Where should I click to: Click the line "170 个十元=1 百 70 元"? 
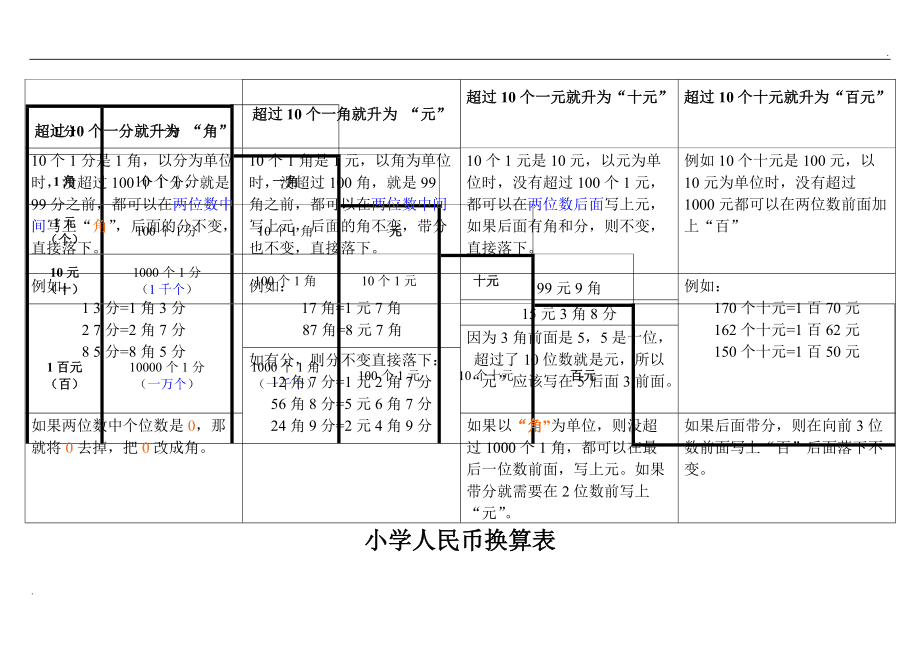(x=787, y=308)
